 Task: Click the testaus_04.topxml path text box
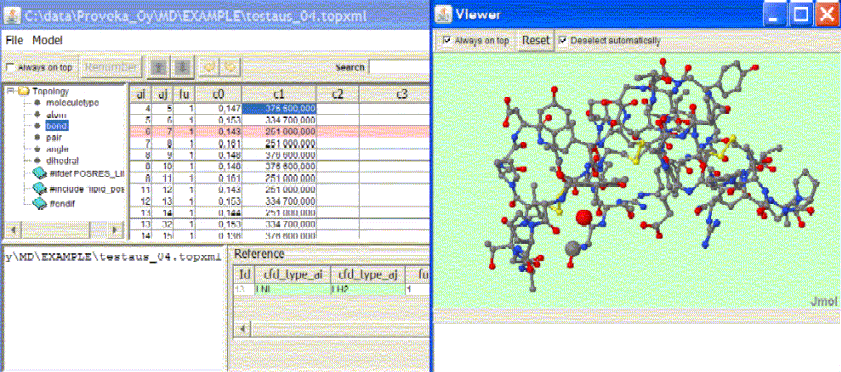(x=113, y=308)
